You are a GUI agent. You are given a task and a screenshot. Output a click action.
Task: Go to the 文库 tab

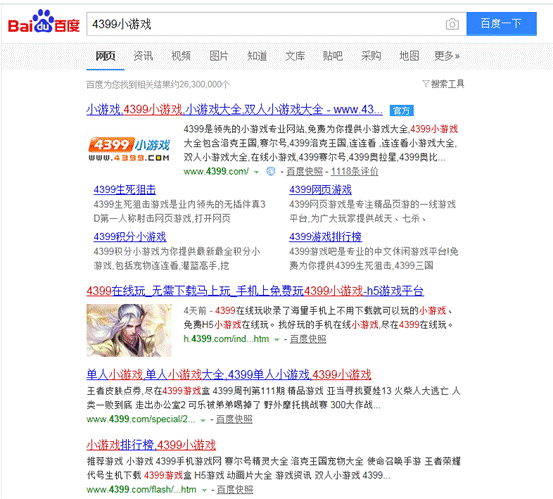[295, 56]
